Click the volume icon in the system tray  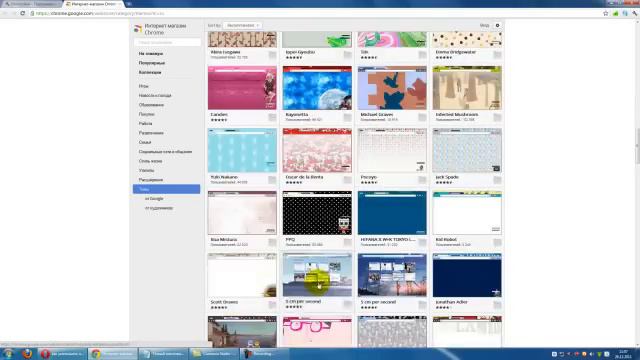point(591,354)
